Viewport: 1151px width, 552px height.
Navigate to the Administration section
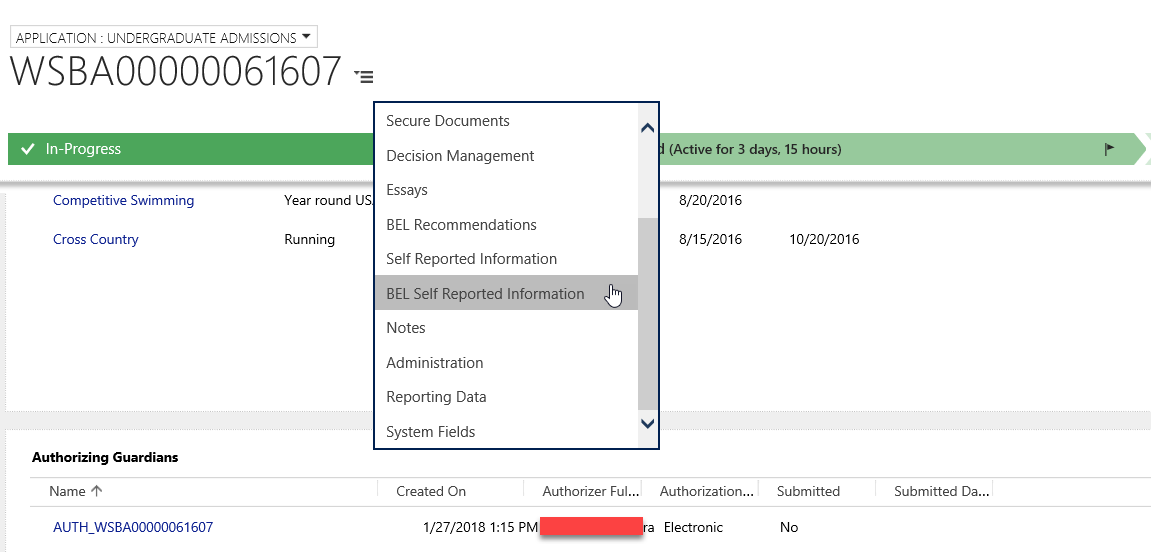pos(435,363)
